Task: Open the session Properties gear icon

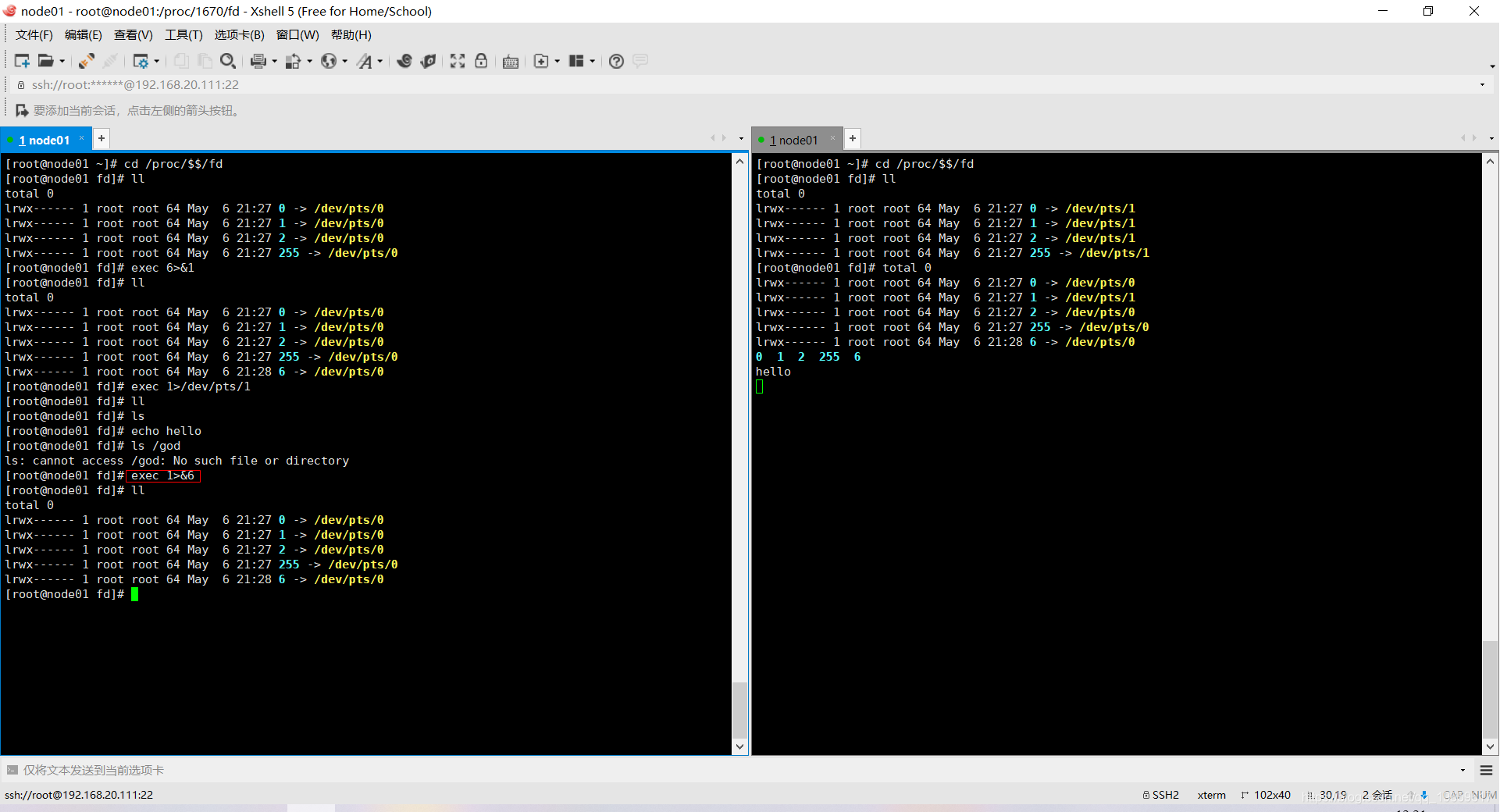Action: pyautogui.click(x=141, y=61)
